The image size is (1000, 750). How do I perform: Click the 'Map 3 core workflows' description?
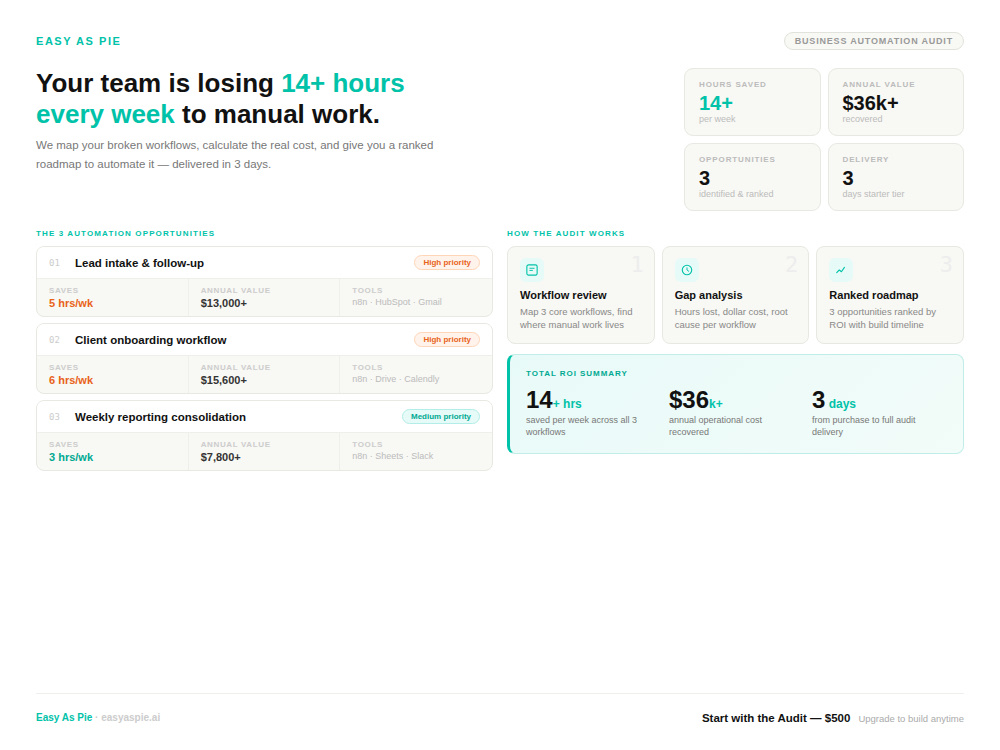[576, 318]
